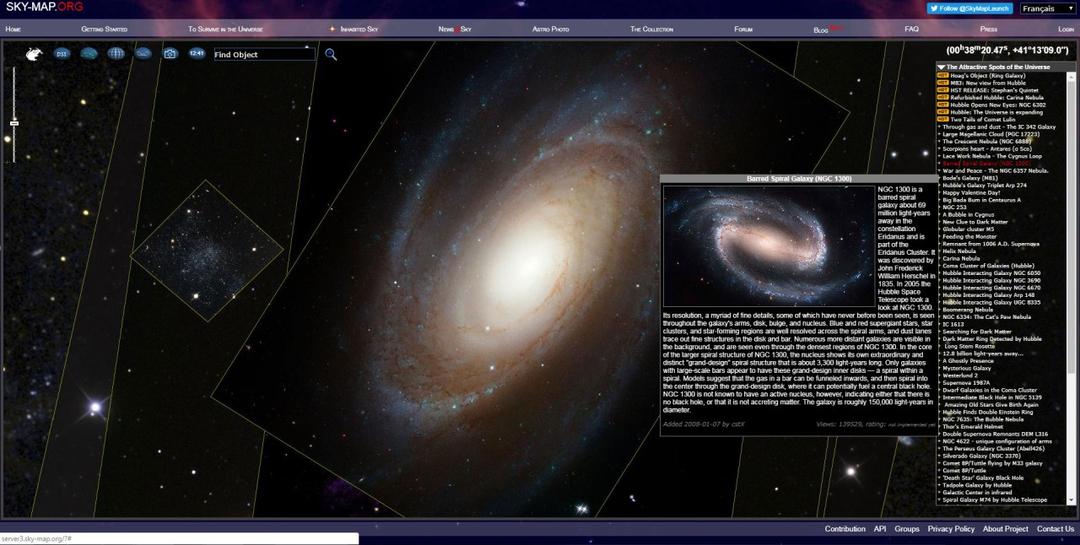Click the Login link
The height and width of the screenshot is (545, 1080).
(1066, 30)
